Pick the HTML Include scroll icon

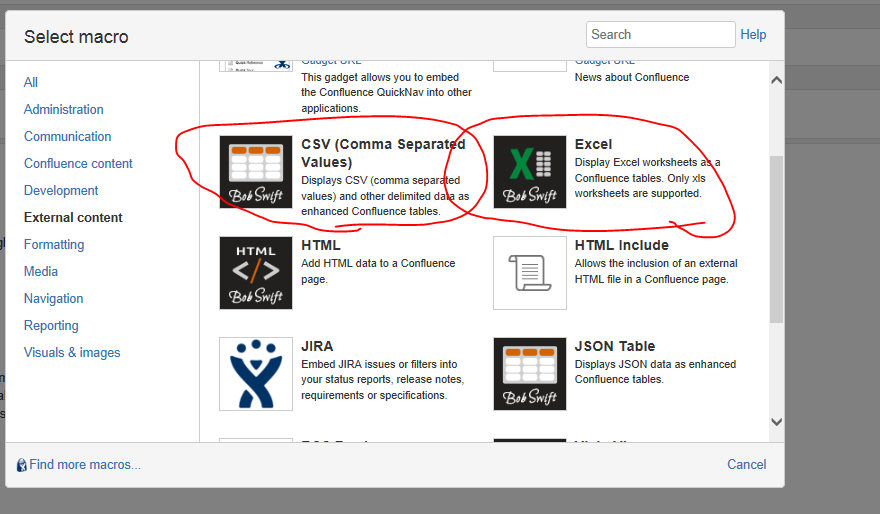[530, 273]
